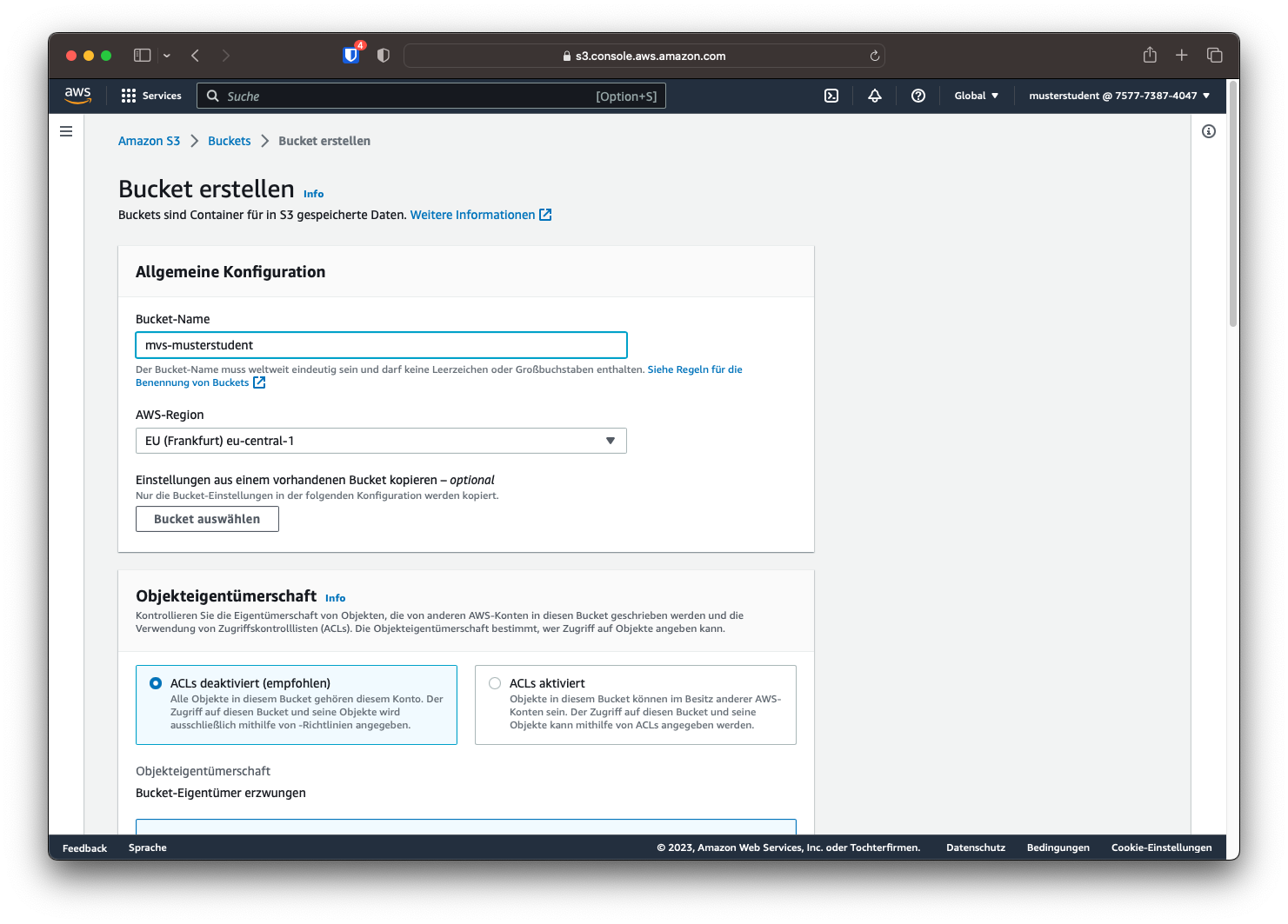Click the Safari share icon
Image resolution: width=1288 pixels, height=924 pixels.
click(x=1150, y=55)
